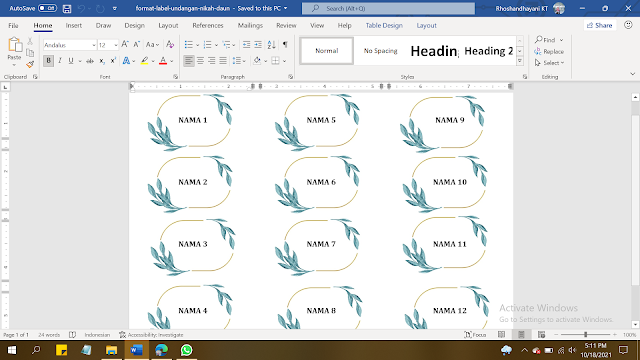The height and width of the screenshot is (360, 640).
Task: Switch to Read Mode view icon
Action: pos(501,335)
